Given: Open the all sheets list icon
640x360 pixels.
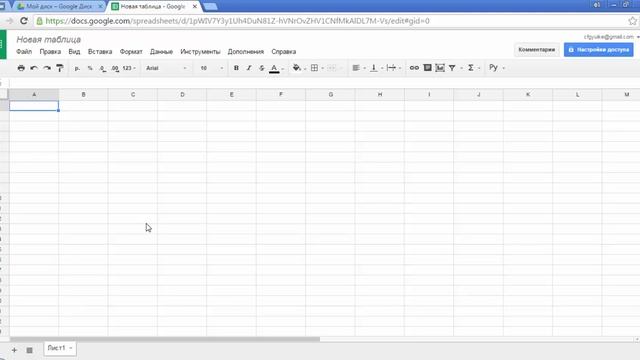Looking at the screenshot, I should (x=29, y=350).
